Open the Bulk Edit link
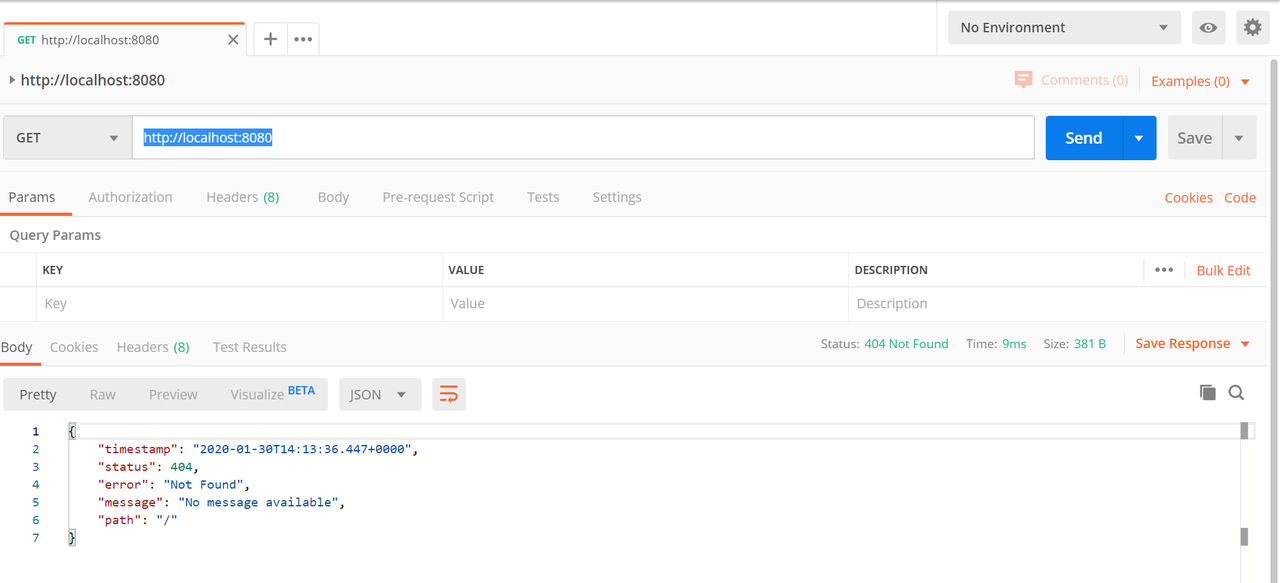The height and width of the screenshot is (583, 1280). (1223, 270)
